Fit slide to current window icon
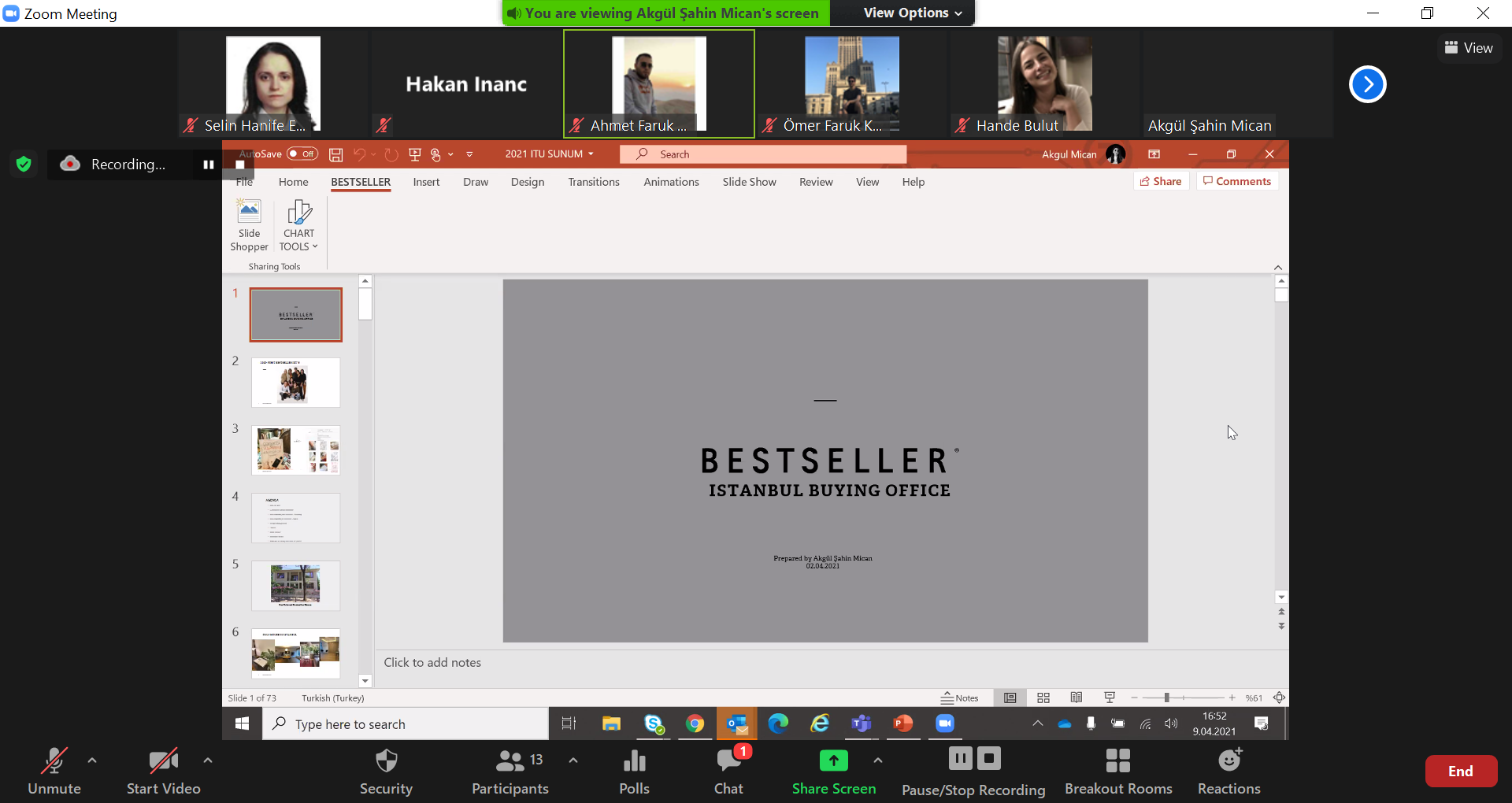Viewport: 1512px width, 803px height. [1279, 698]
